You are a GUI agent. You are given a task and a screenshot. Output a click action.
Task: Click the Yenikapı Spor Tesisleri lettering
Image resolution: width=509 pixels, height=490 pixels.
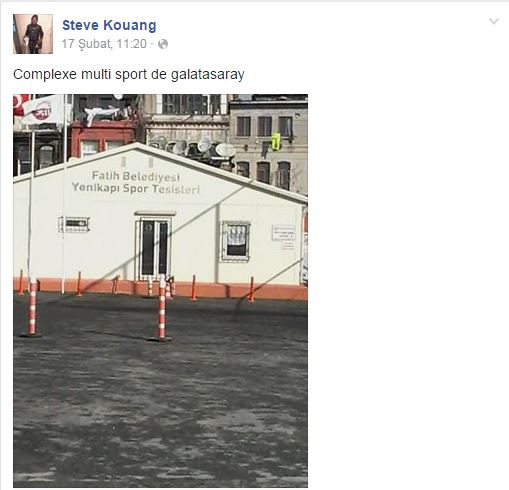(x=136, y=189)
